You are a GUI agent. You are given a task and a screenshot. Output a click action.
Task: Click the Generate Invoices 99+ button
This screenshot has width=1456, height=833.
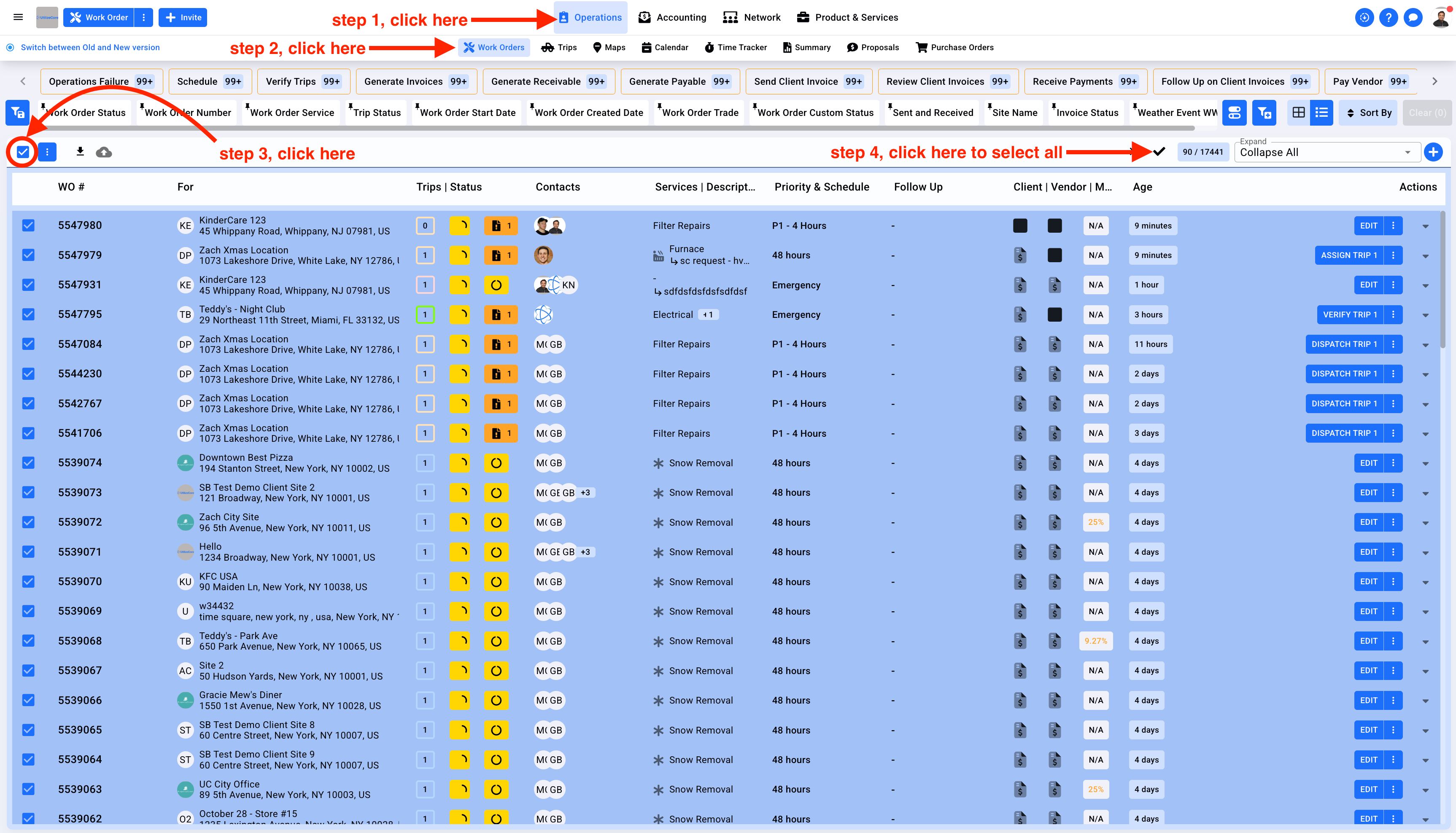(416, 82)
